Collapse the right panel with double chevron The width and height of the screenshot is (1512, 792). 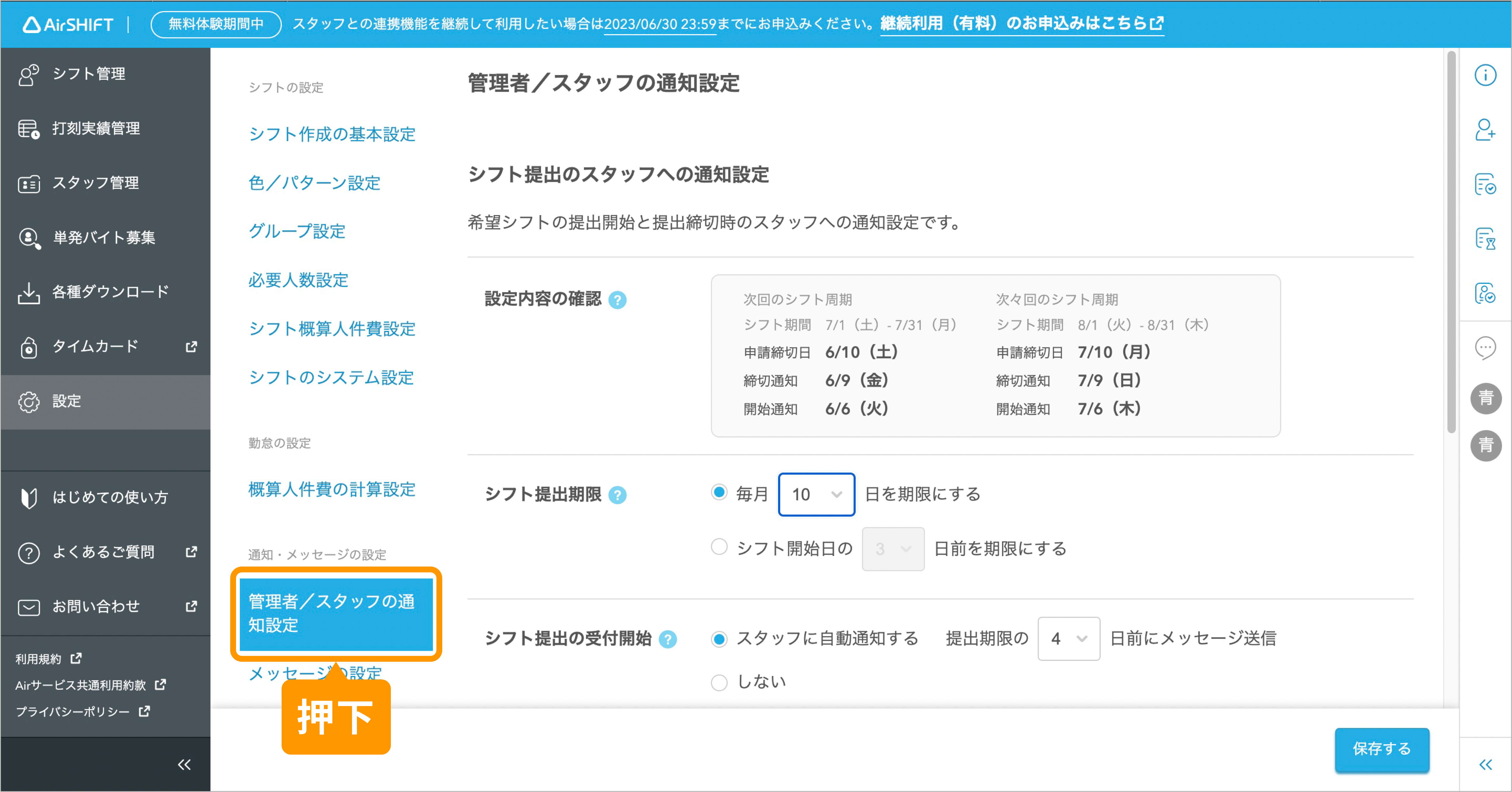1486,765
